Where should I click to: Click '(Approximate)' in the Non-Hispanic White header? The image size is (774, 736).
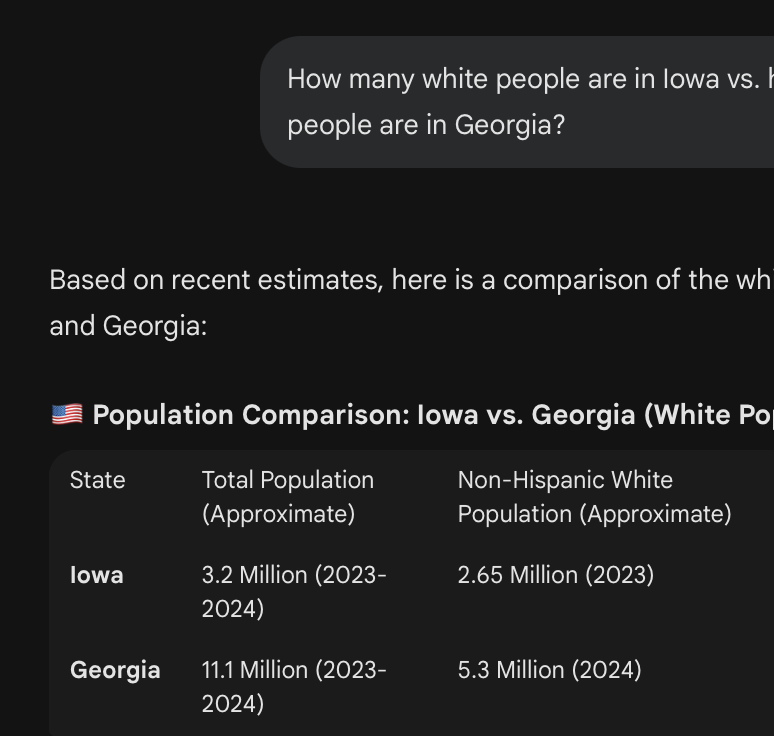[659, 514]
